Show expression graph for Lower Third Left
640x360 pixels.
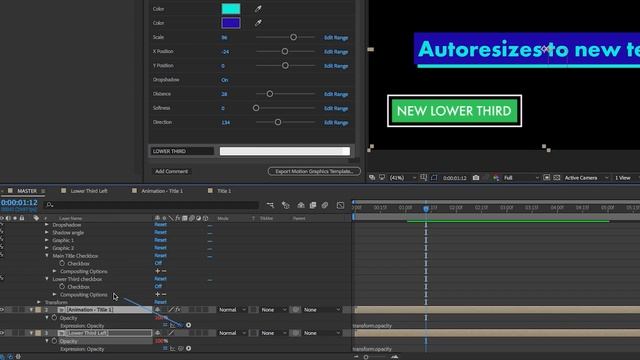173,349
